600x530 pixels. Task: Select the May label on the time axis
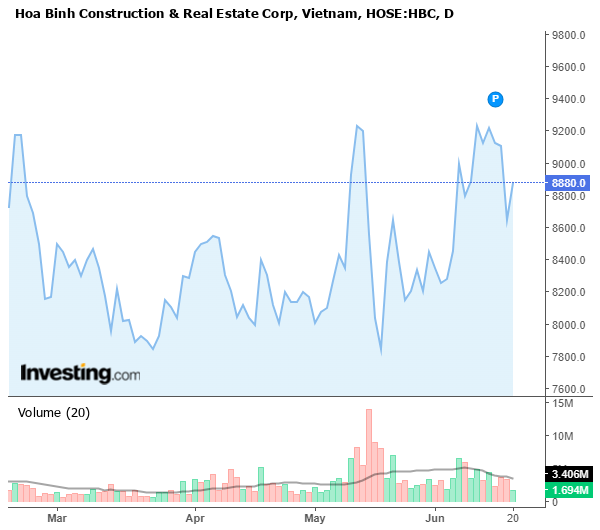pyautogui.click(x=315, y=519)
